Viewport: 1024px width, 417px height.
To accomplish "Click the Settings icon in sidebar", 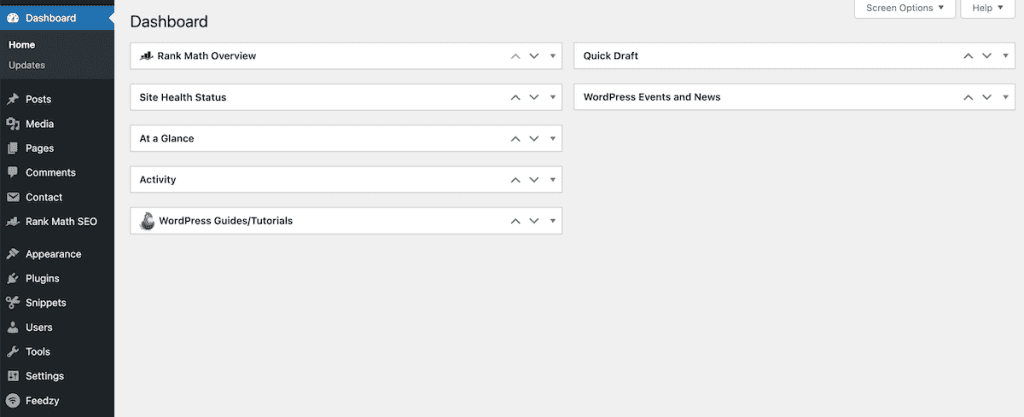I will [x=12, y=376].
